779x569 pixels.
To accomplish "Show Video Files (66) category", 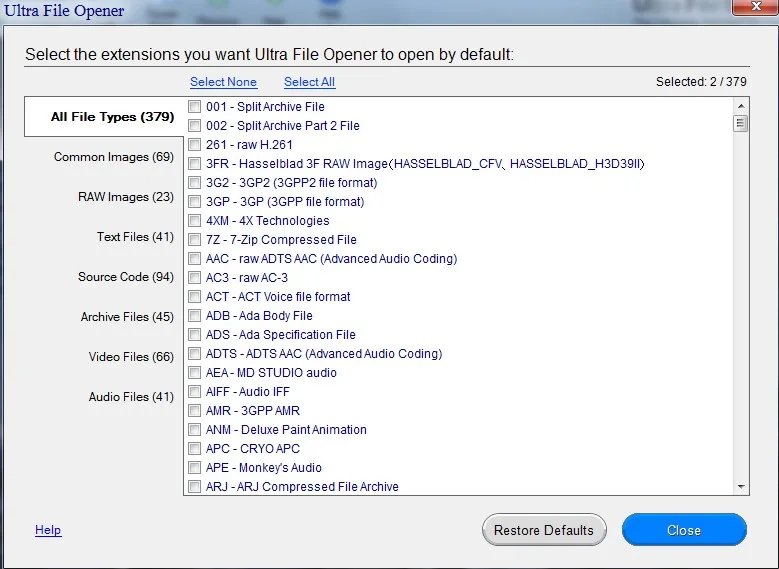I will [x=131, y=357].
